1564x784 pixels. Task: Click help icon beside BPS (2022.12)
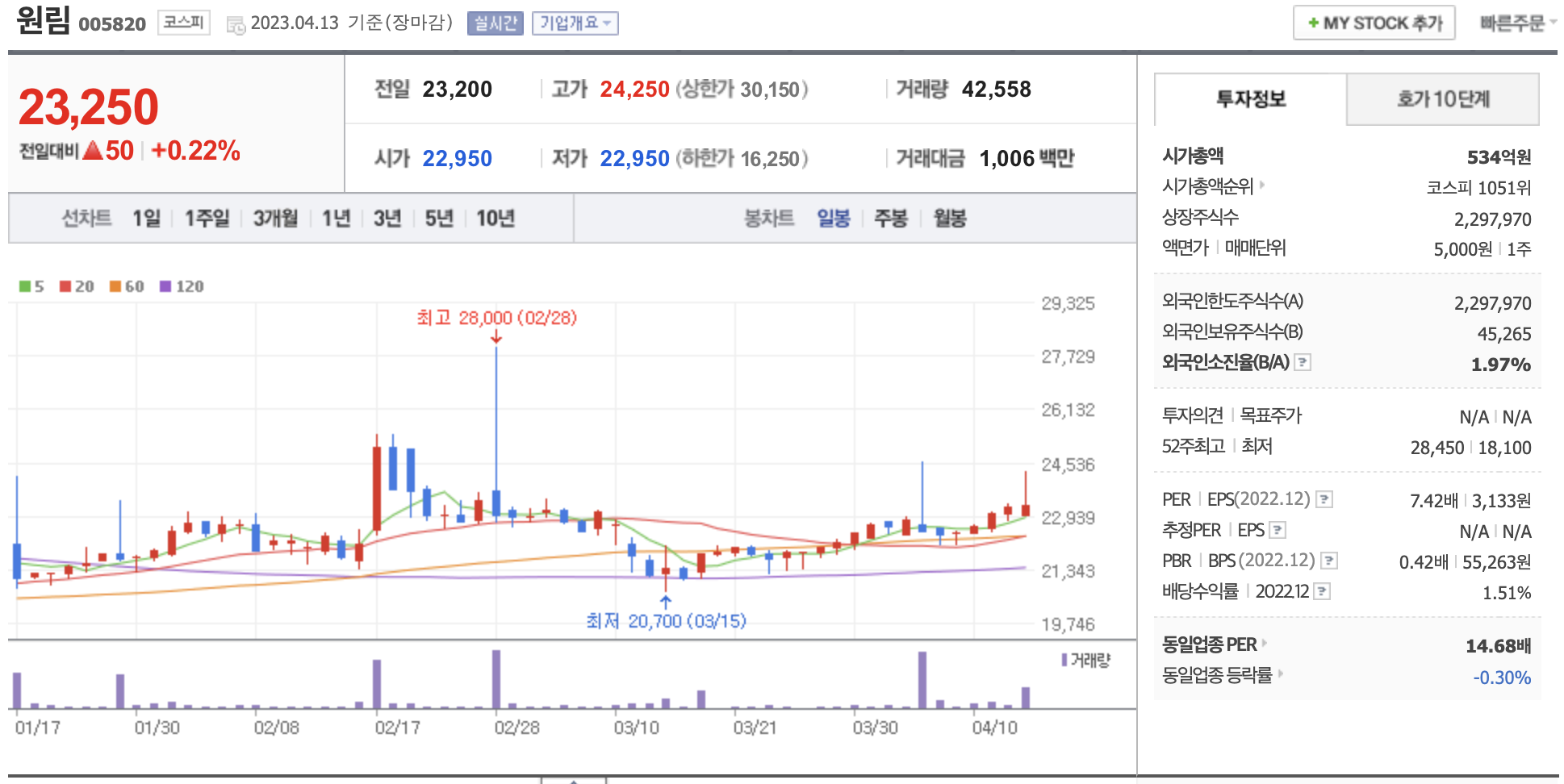click(1329, 561)
